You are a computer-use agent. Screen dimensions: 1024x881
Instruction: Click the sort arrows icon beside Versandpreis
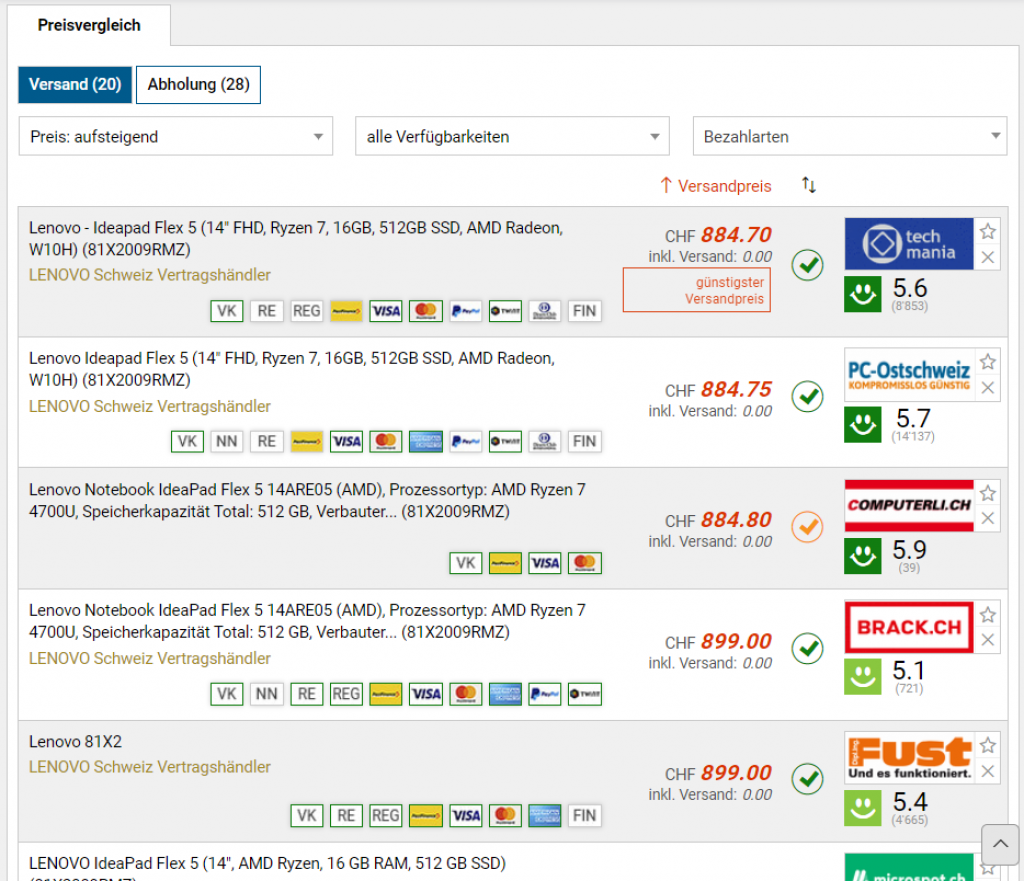tap(809, 185)
